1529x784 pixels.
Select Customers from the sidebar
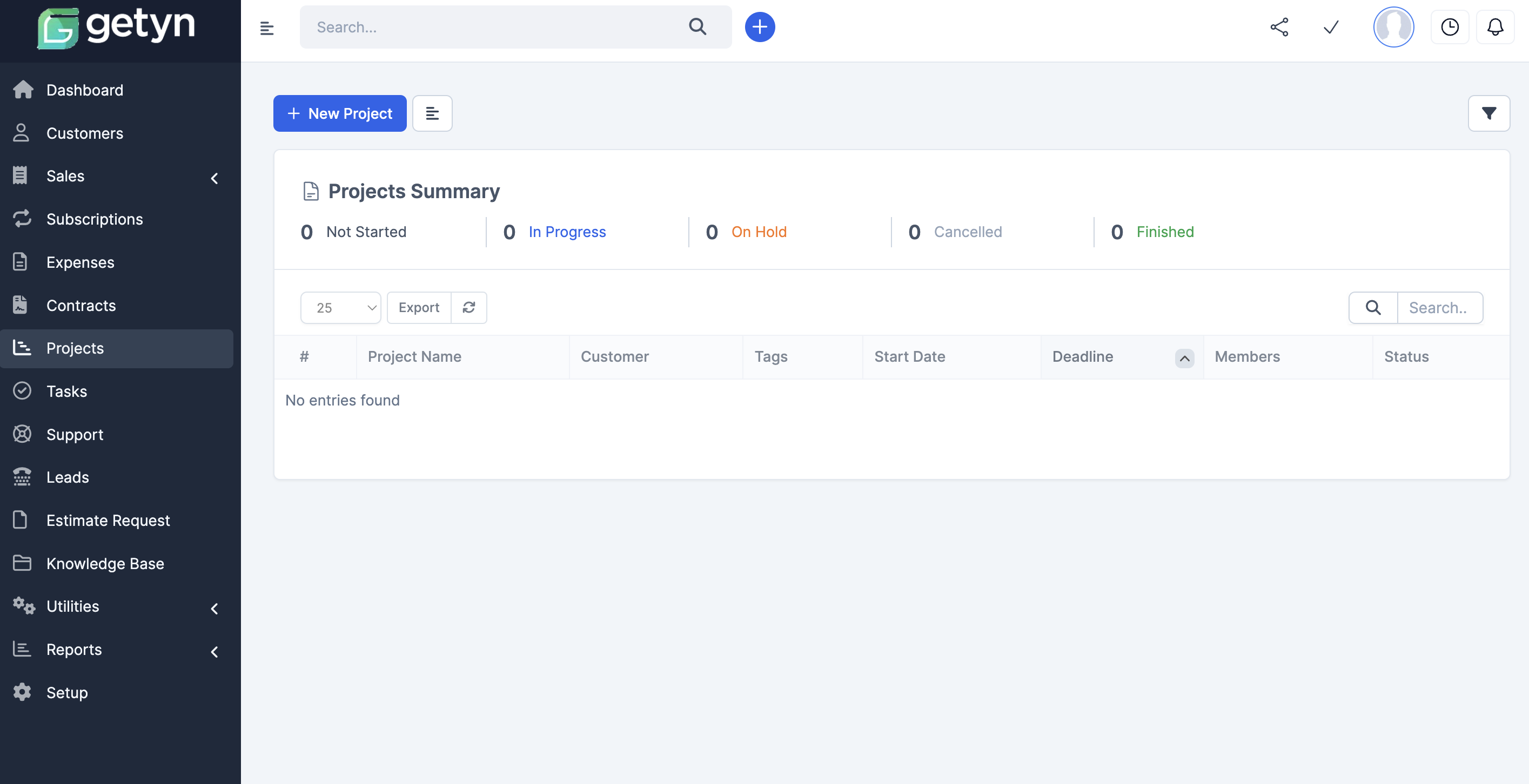point(85,133)
